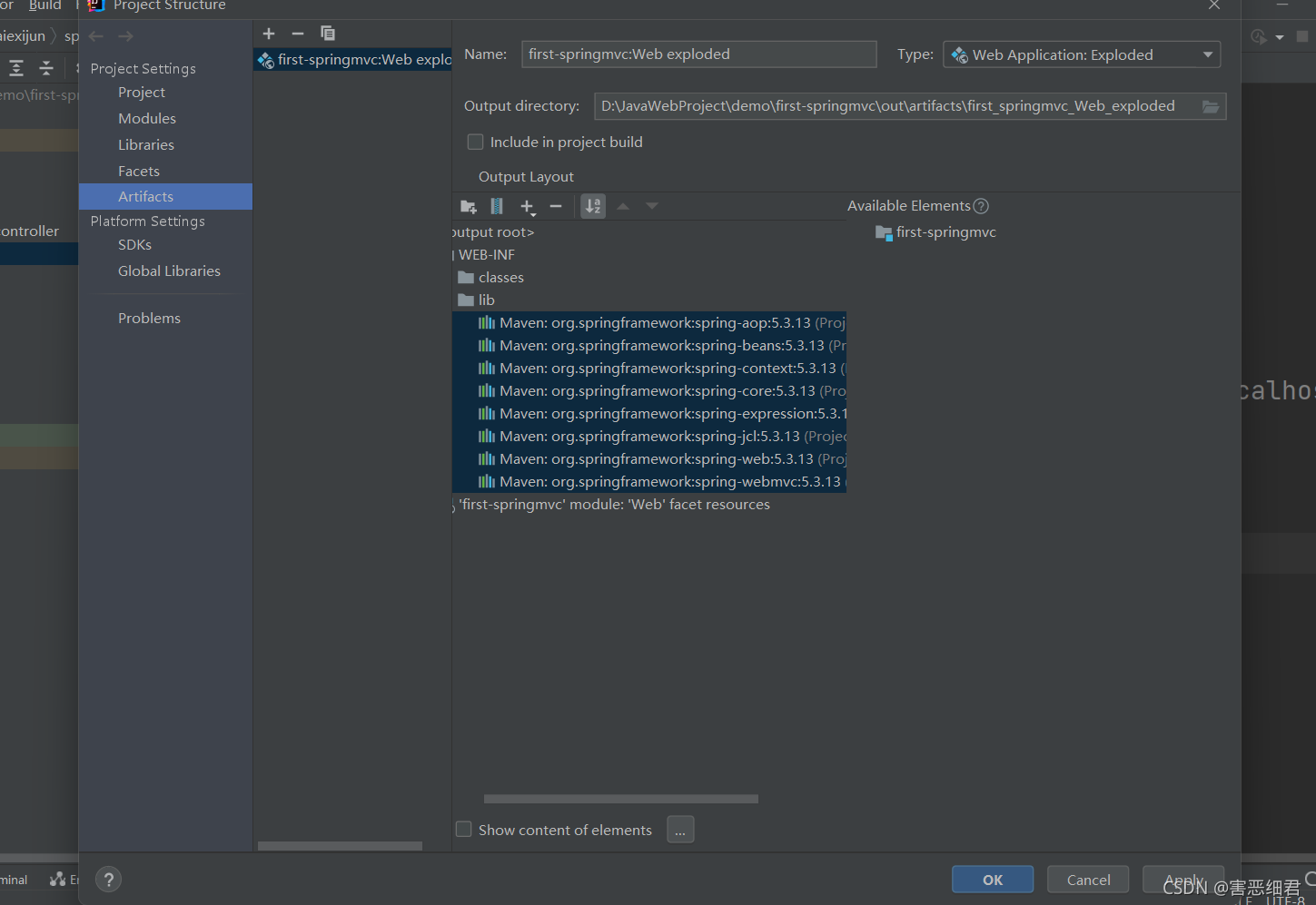Open Problems page
1316x905 pixels.
click(149, 319)
